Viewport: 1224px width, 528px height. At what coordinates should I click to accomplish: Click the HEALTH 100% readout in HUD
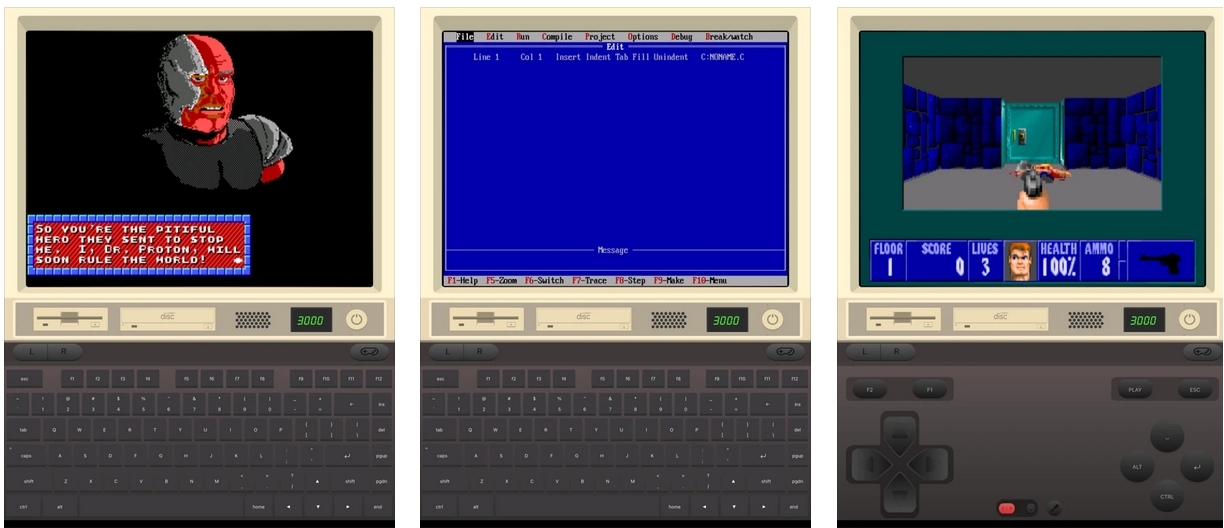1057,260
